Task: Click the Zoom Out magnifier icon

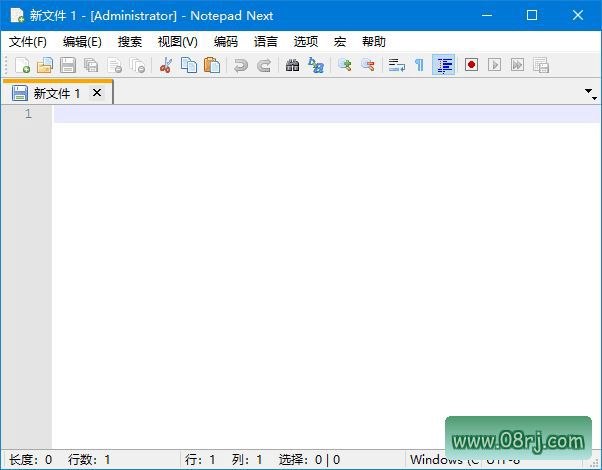Action: click(x=367, y=65)
